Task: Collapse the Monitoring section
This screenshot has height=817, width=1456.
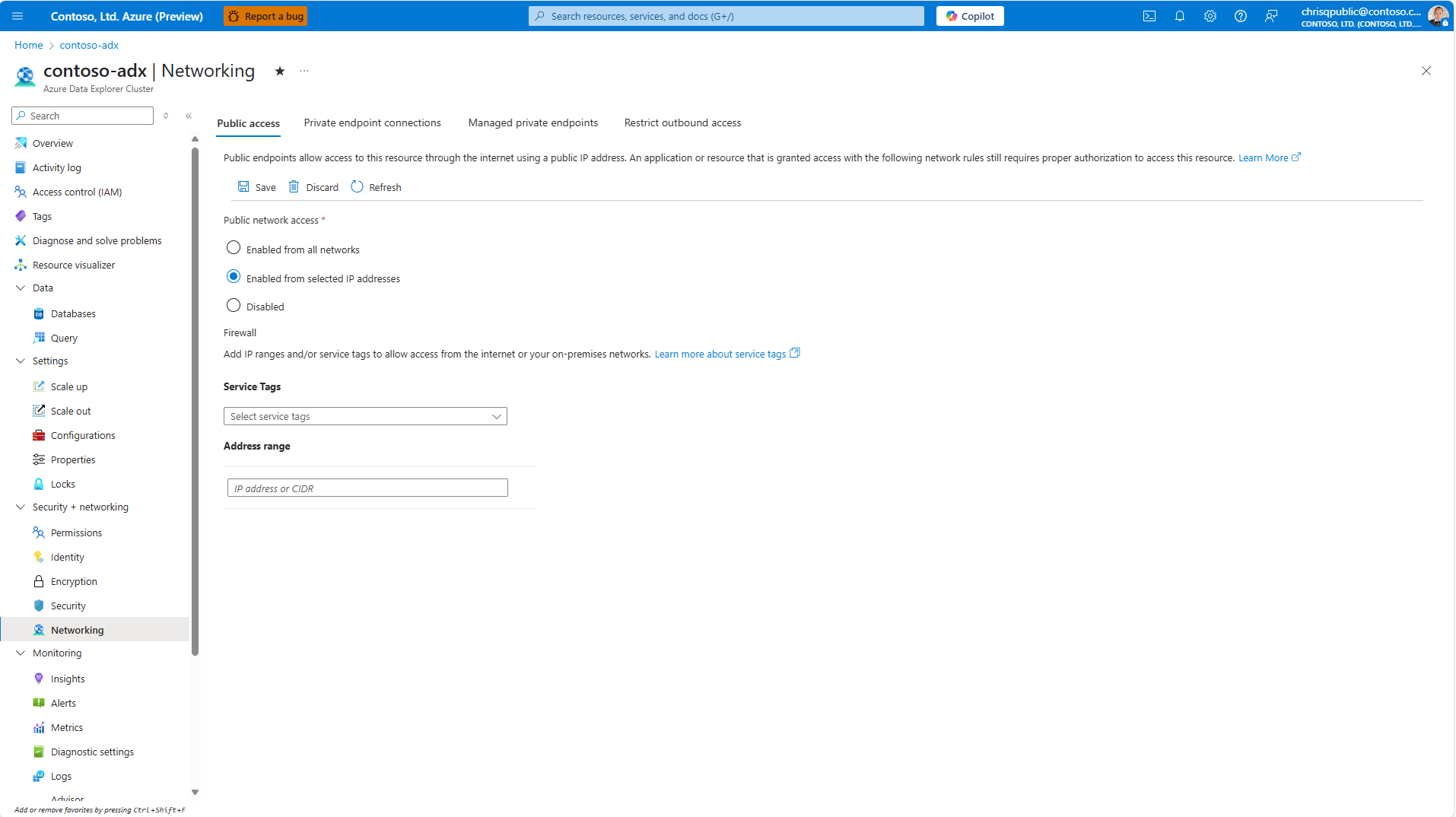Action: tap(20, 653)
